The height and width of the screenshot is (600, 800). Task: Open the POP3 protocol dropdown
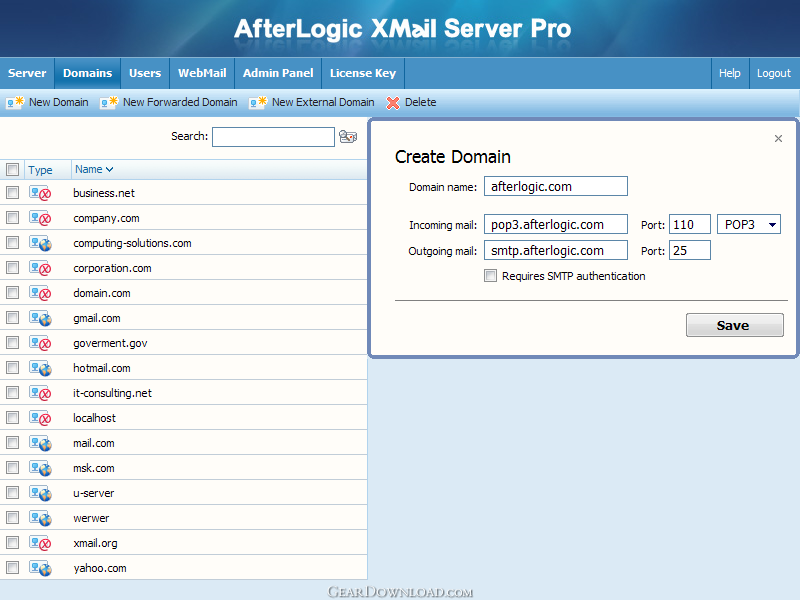pyautogui.click(x=770, y=224)
